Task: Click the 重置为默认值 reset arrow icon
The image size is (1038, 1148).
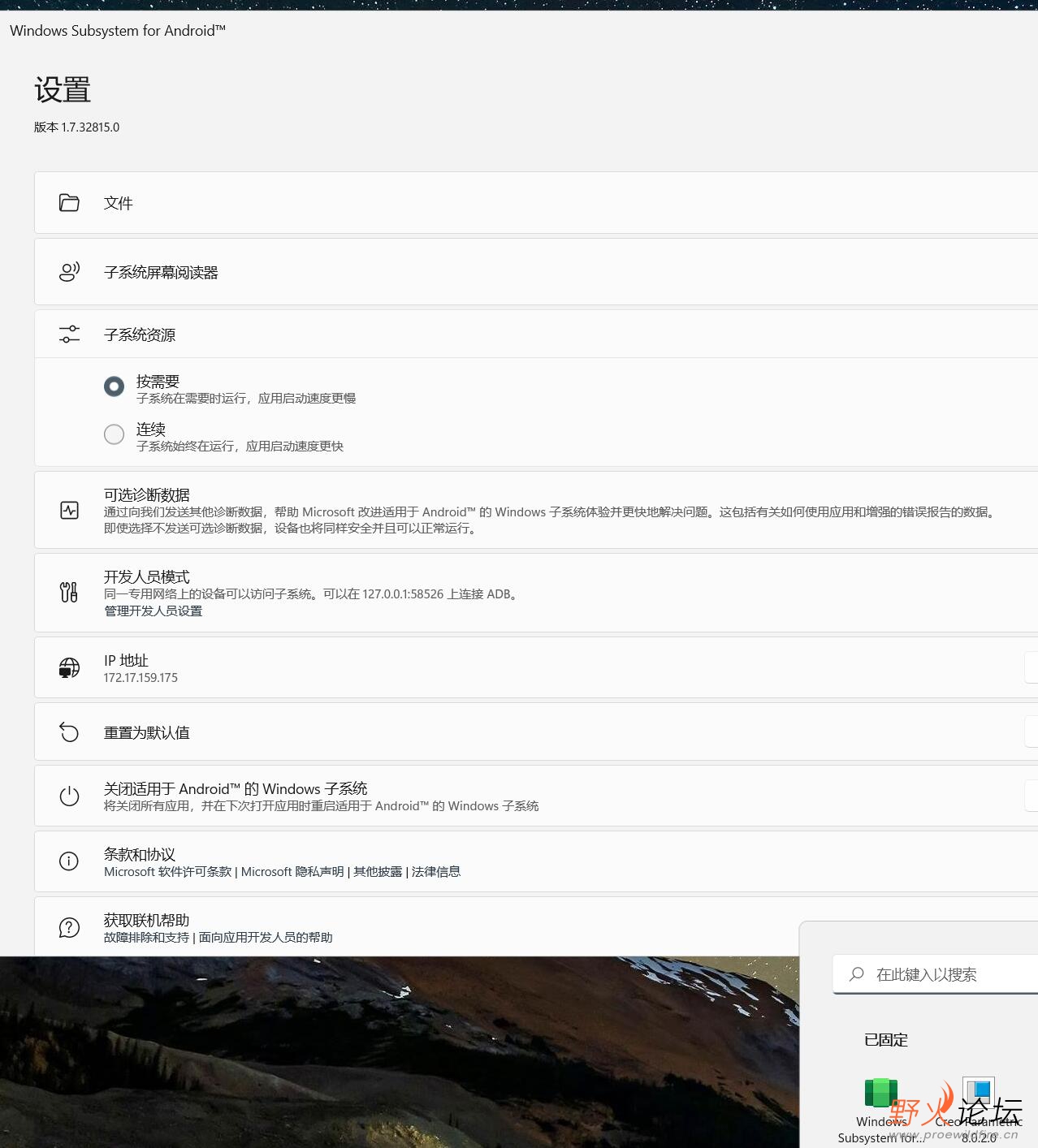Action: click(x=69, y=732)
